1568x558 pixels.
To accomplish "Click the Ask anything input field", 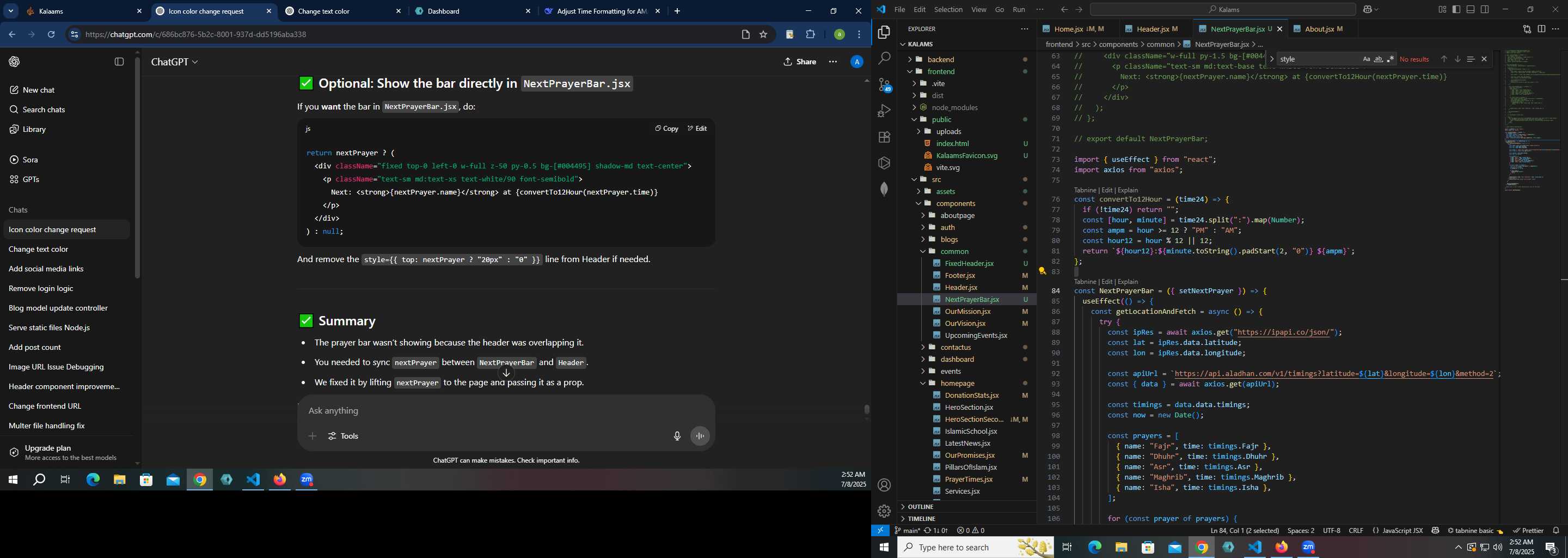I will click(x=505, y=410).
